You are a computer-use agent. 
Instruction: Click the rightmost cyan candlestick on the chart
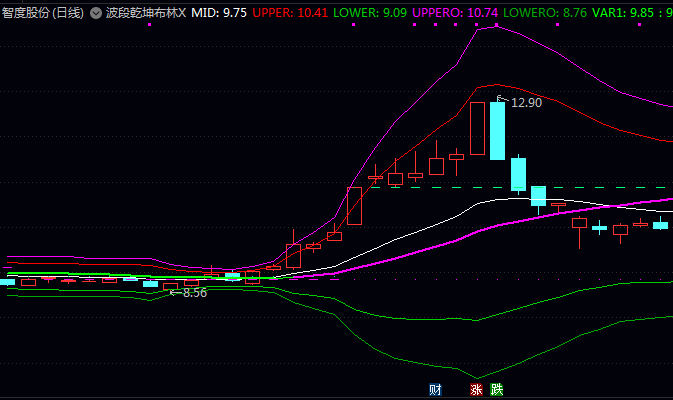click(660, 225)
